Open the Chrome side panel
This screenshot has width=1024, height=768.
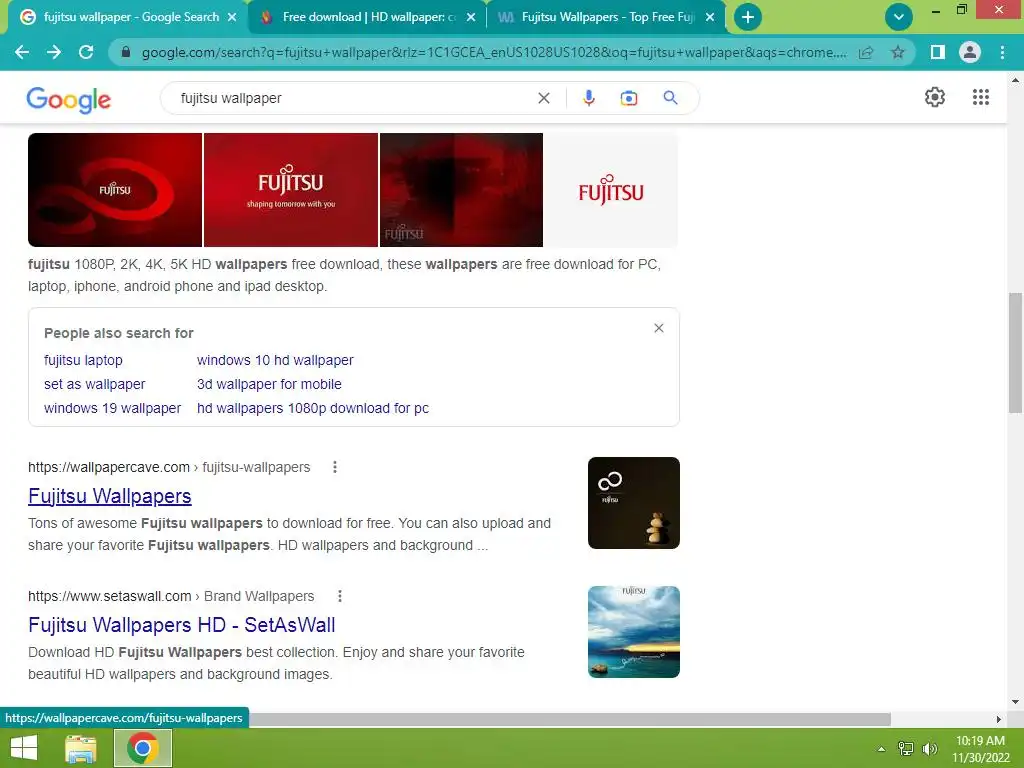point(937,52)
